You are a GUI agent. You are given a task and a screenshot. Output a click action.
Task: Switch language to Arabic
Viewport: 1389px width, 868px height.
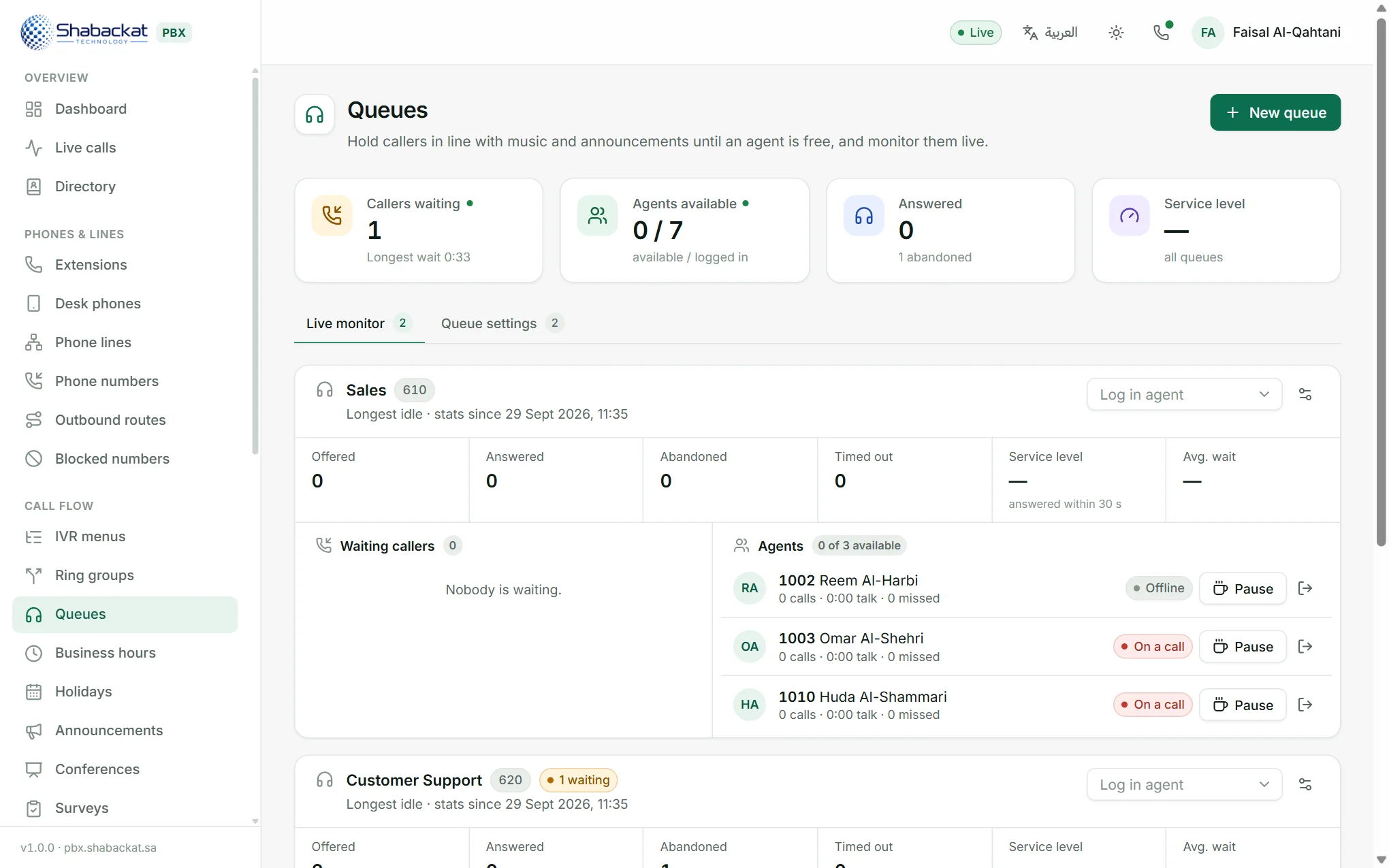[1051, 33]
